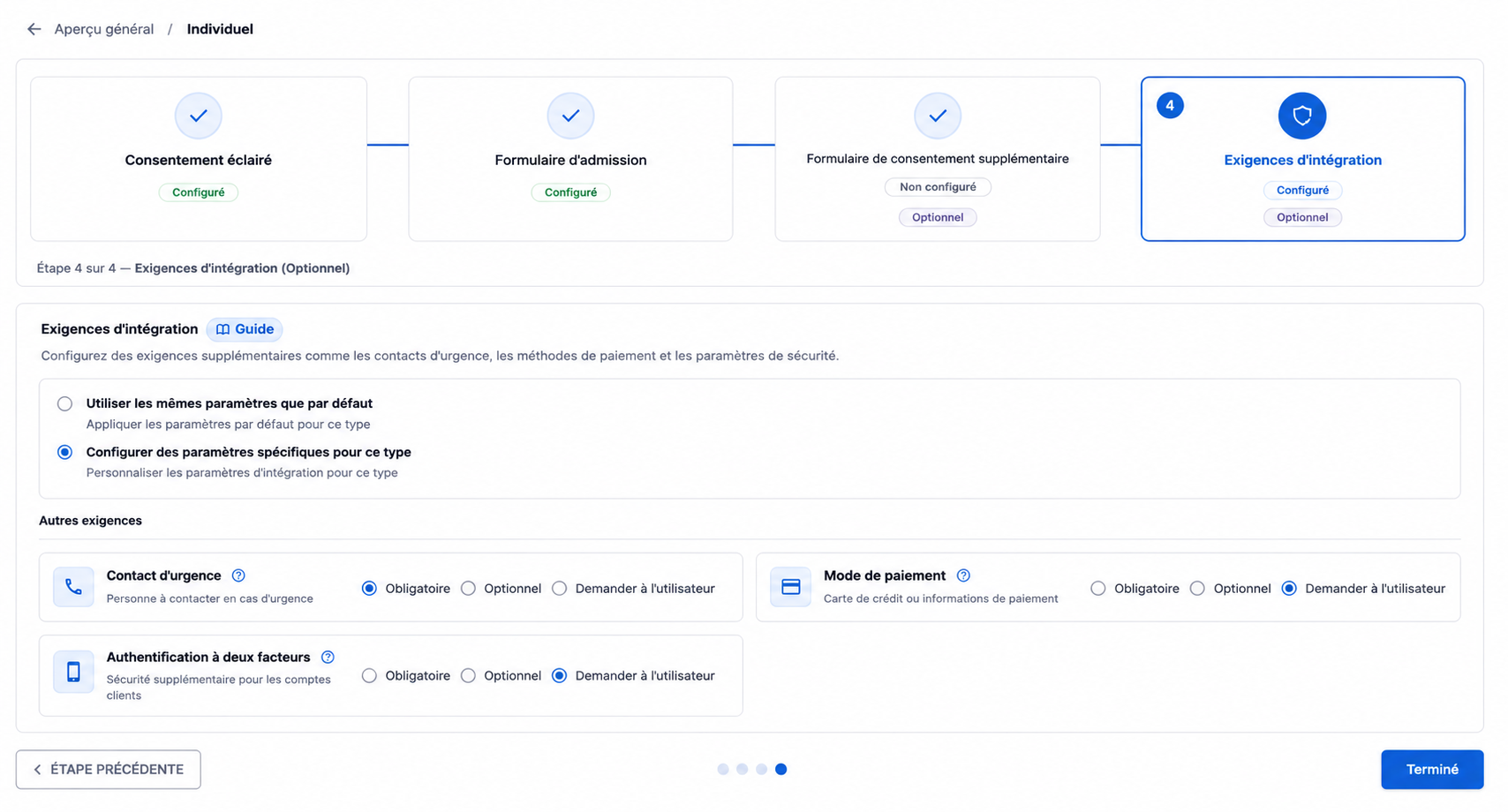Click the help icon beside Mode de paiement
1508x812 pixels.
[x=963, y=575]
